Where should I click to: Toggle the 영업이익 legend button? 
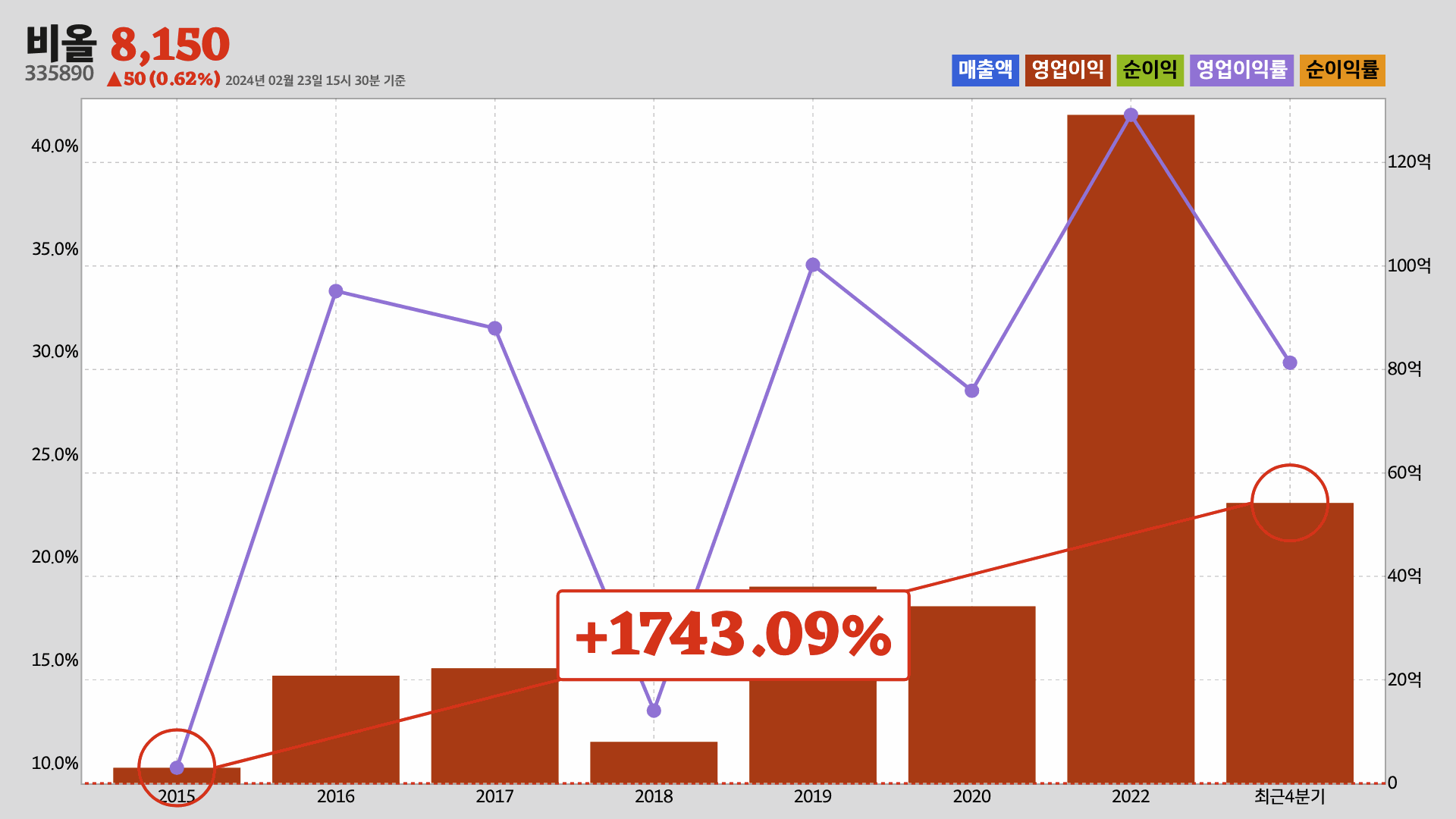click(x=1068, y=70)
